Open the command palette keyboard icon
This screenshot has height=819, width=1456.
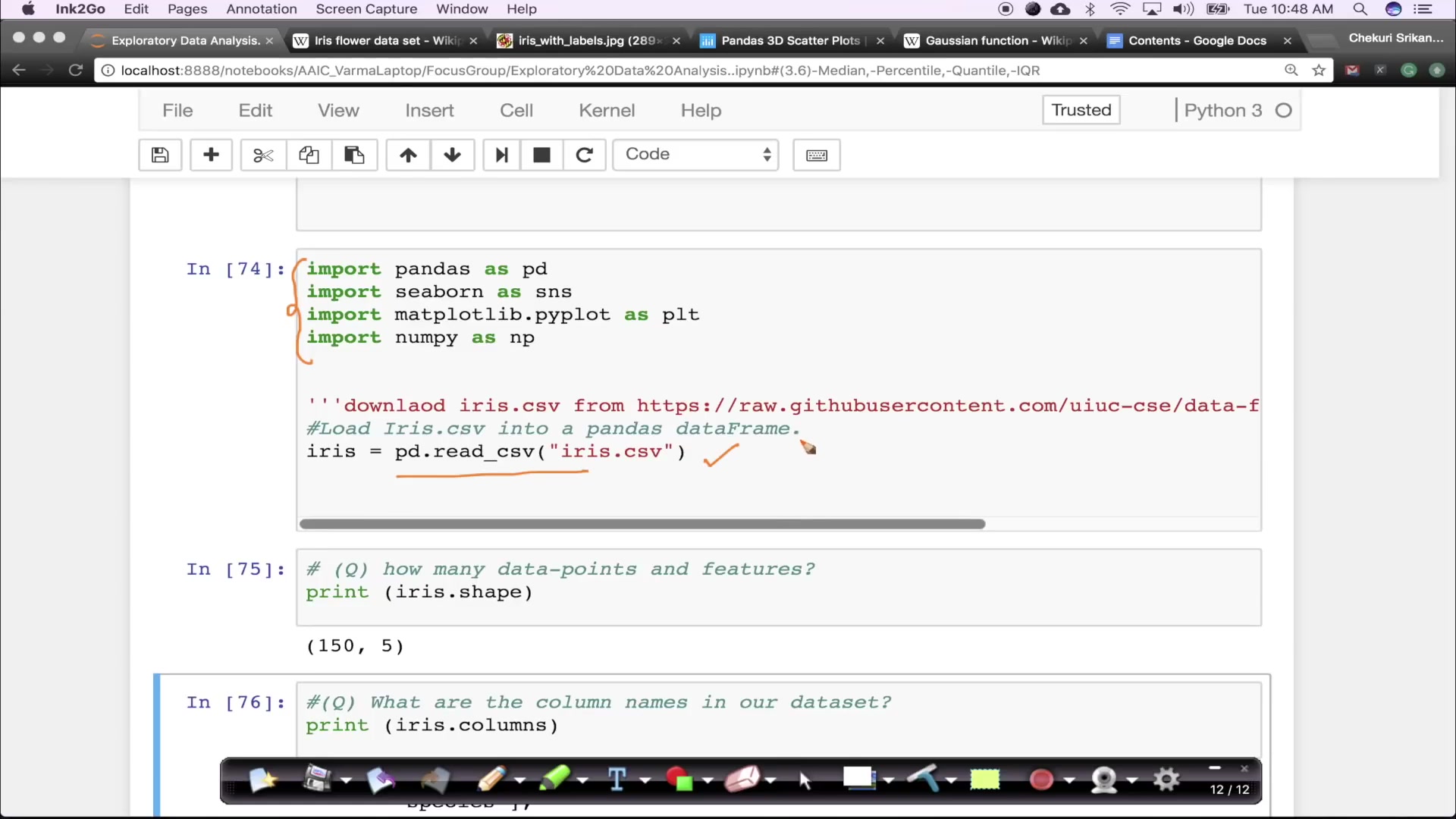coord(817,155)
